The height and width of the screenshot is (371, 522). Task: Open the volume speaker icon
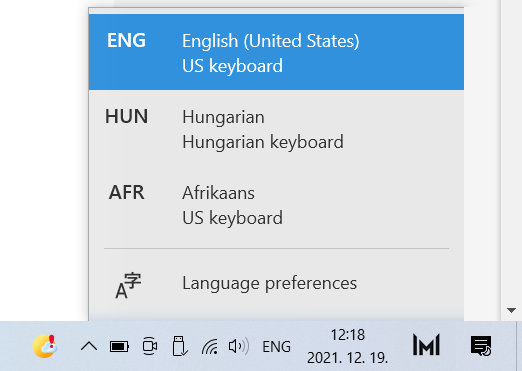point(239,346)
